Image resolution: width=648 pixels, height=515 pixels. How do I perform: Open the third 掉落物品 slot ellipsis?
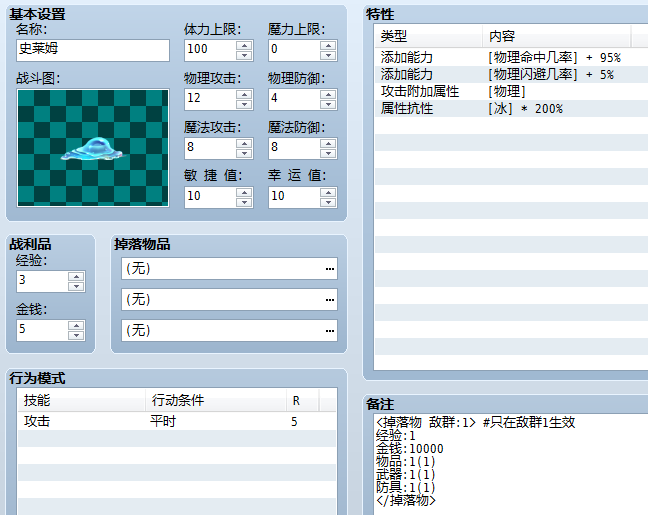coord(329,330)
